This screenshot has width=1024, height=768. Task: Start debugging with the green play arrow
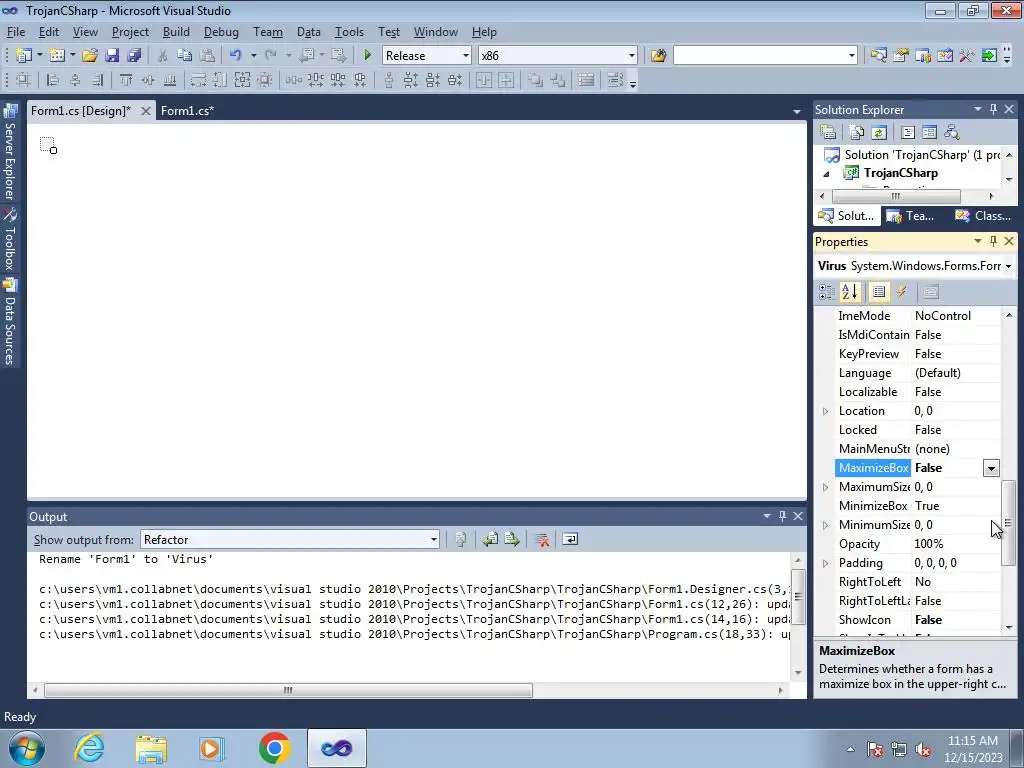[x=368, y=56]
